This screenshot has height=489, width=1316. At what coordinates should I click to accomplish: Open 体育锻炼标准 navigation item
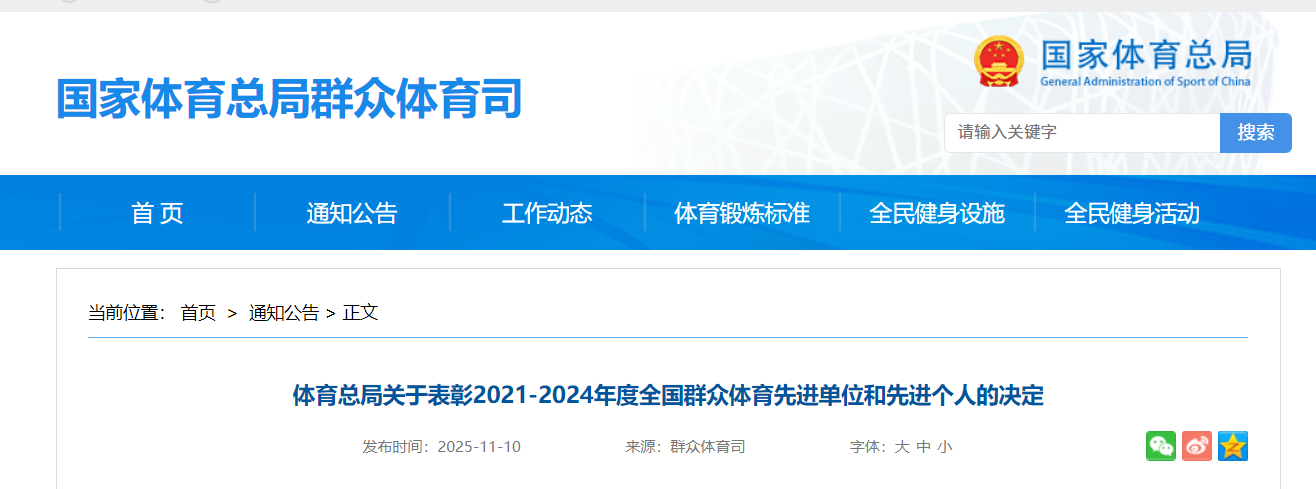(x=742, y=213)
